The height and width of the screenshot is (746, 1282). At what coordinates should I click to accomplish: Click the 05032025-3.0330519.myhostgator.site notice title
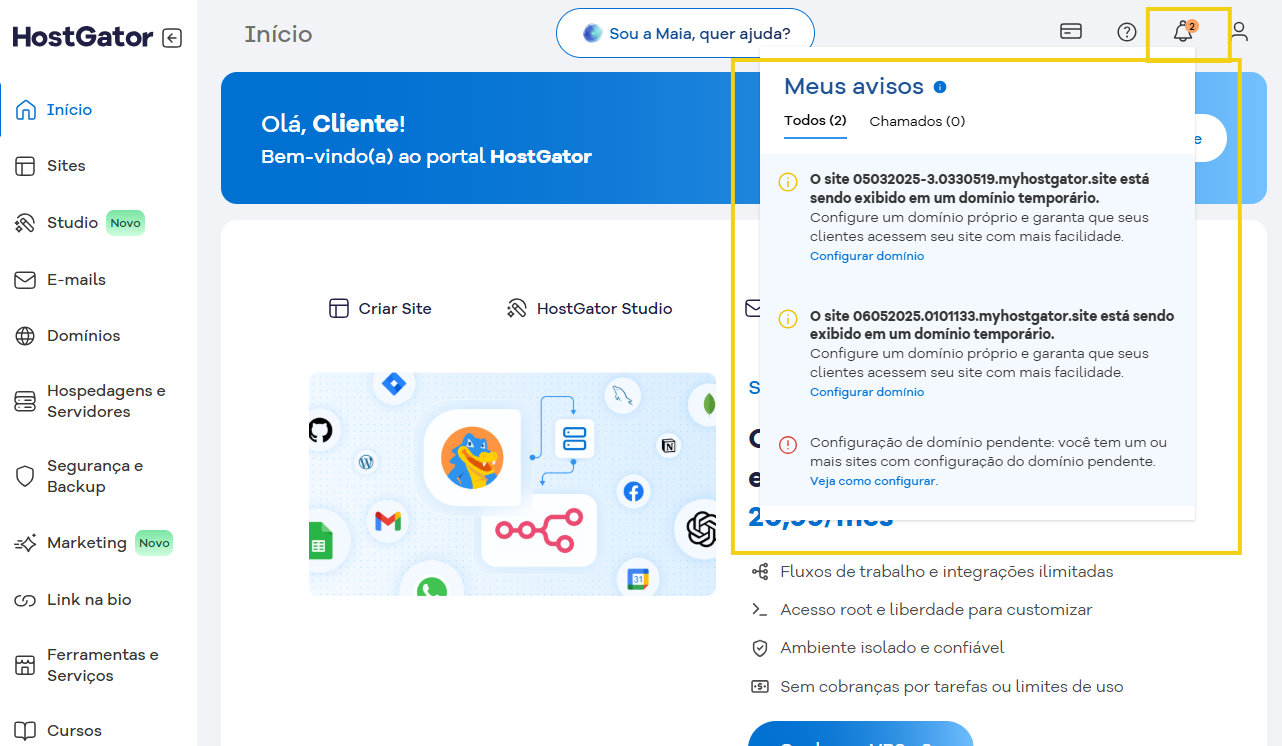tap(979, 189)
